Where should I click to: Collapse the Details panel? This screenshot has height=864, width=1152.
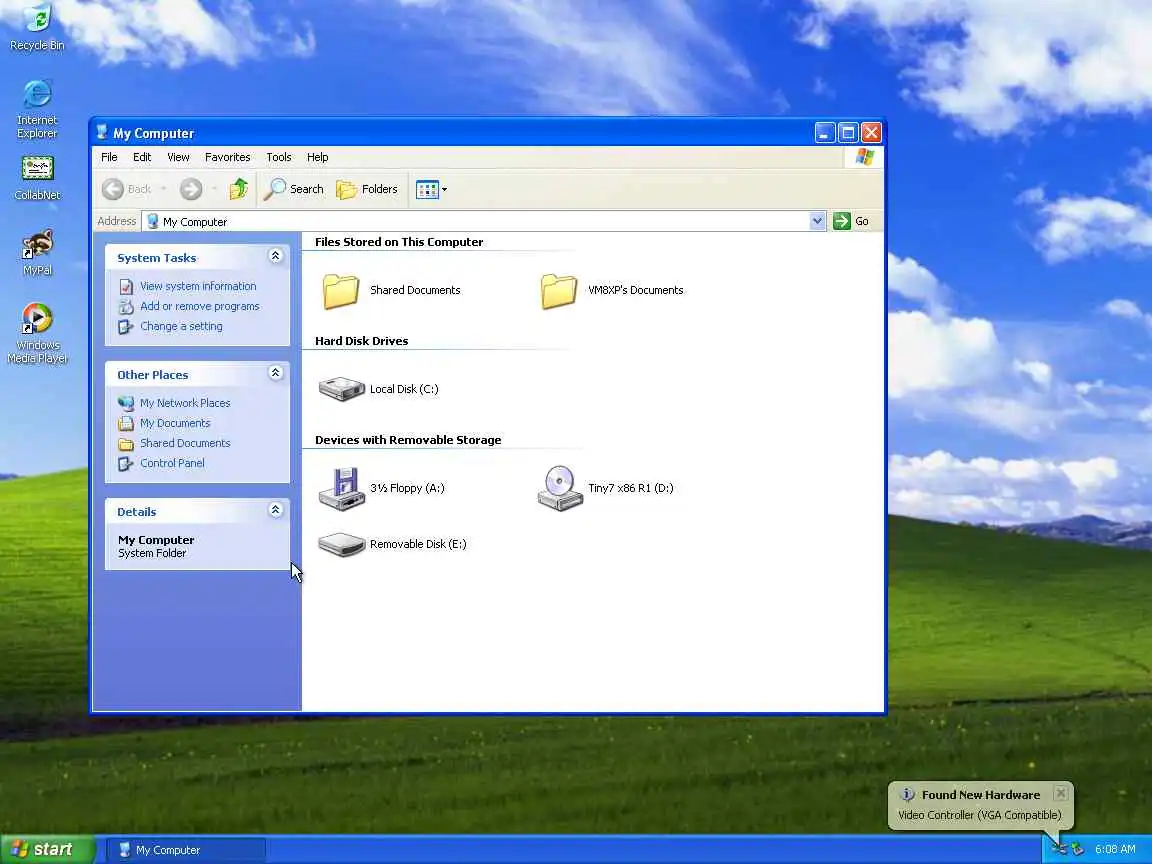[x=276, y=510]
